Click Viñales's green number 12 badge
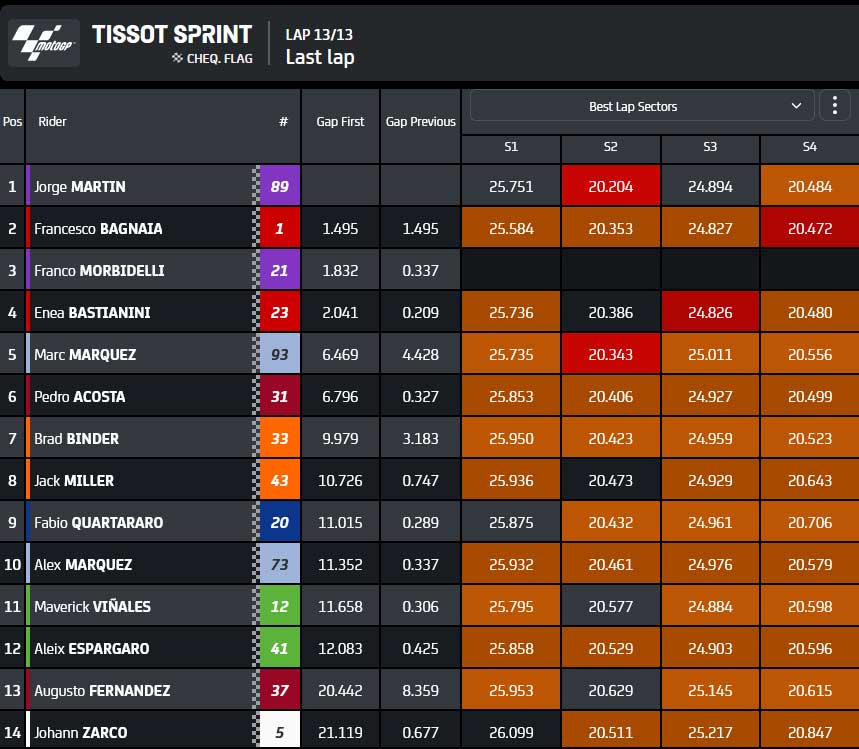The height and width of the screenshot is (749, 859). [x=279, y=607]
